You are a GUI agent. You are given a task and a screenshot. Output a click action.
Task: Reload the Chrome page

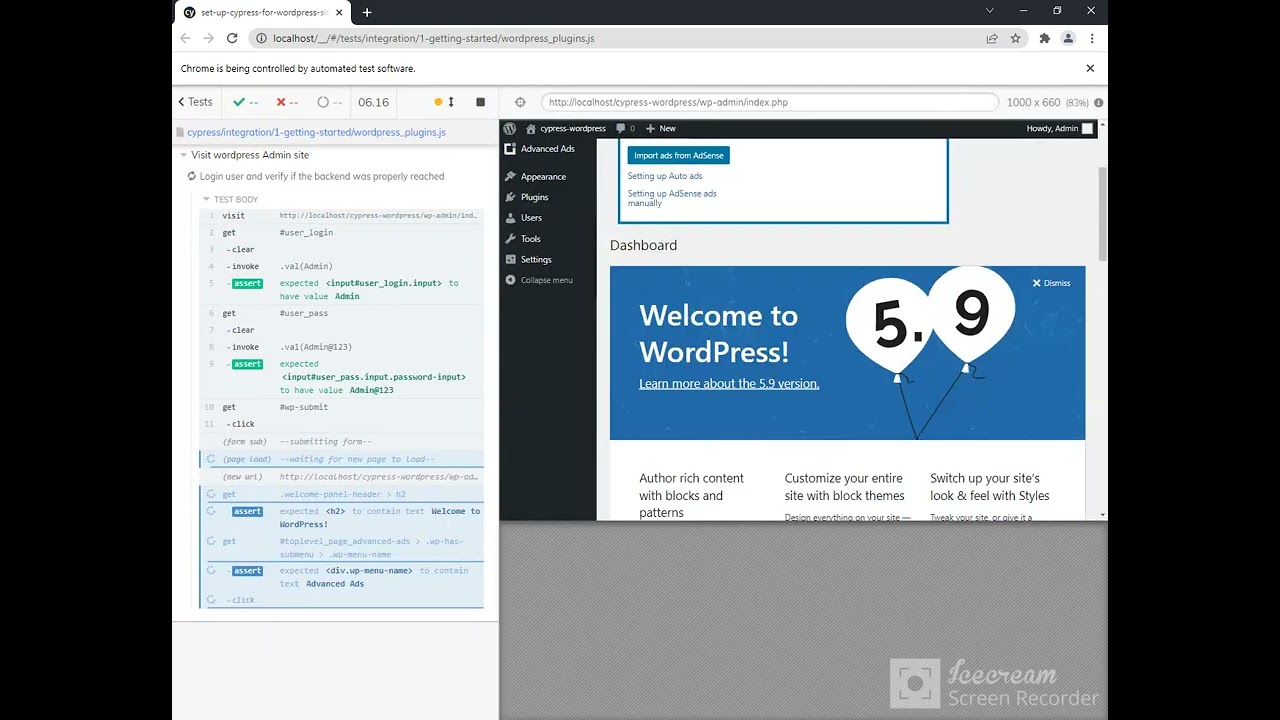pyautogui.click(x=232, y=38)
